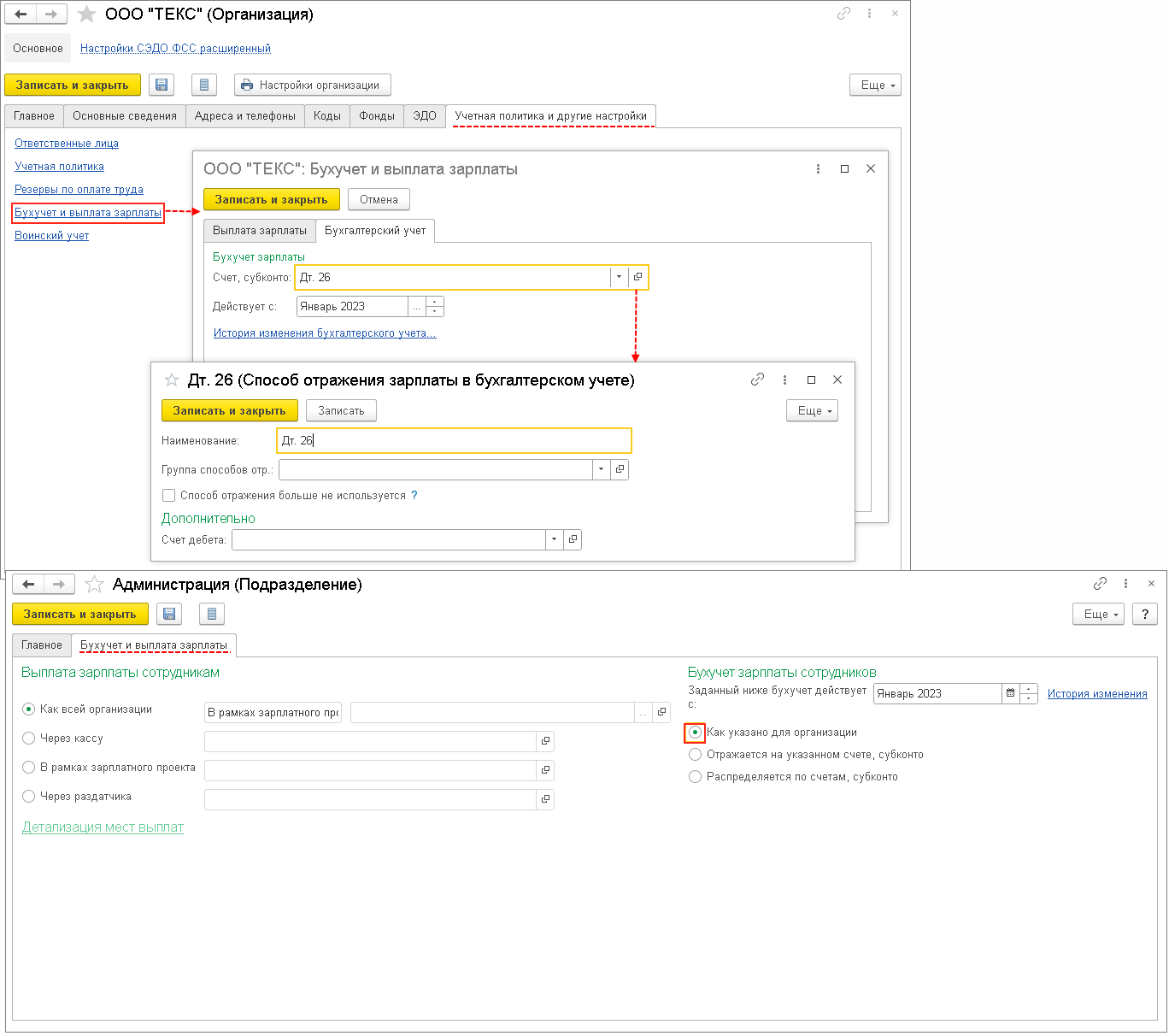1169x1036 pixels.
Task: Select Как указано для организации option
Action: coord(695,733)
